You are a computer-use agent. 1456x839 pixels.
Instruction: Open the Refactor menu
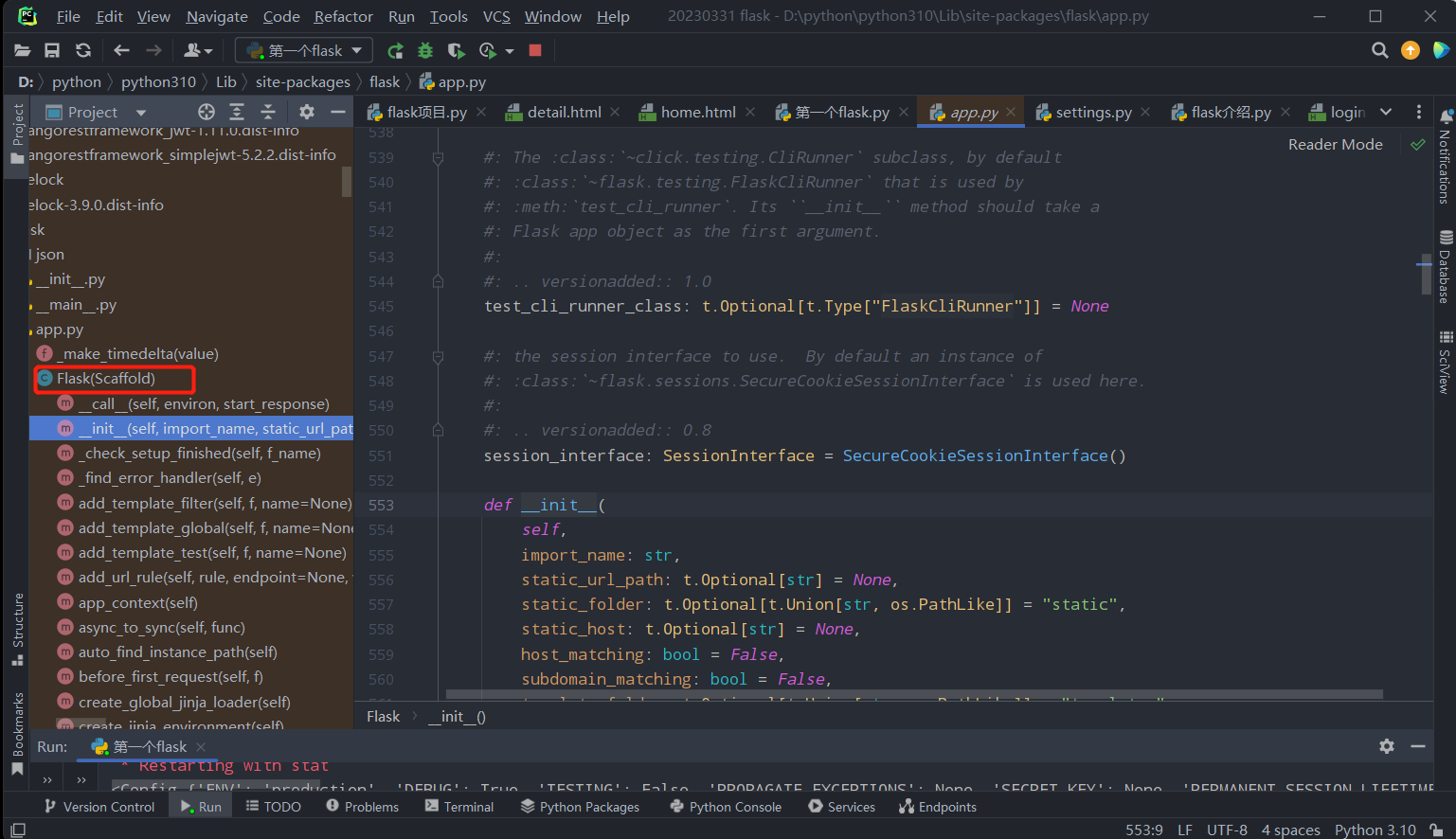pyautogui.click(x=343, y=16)
